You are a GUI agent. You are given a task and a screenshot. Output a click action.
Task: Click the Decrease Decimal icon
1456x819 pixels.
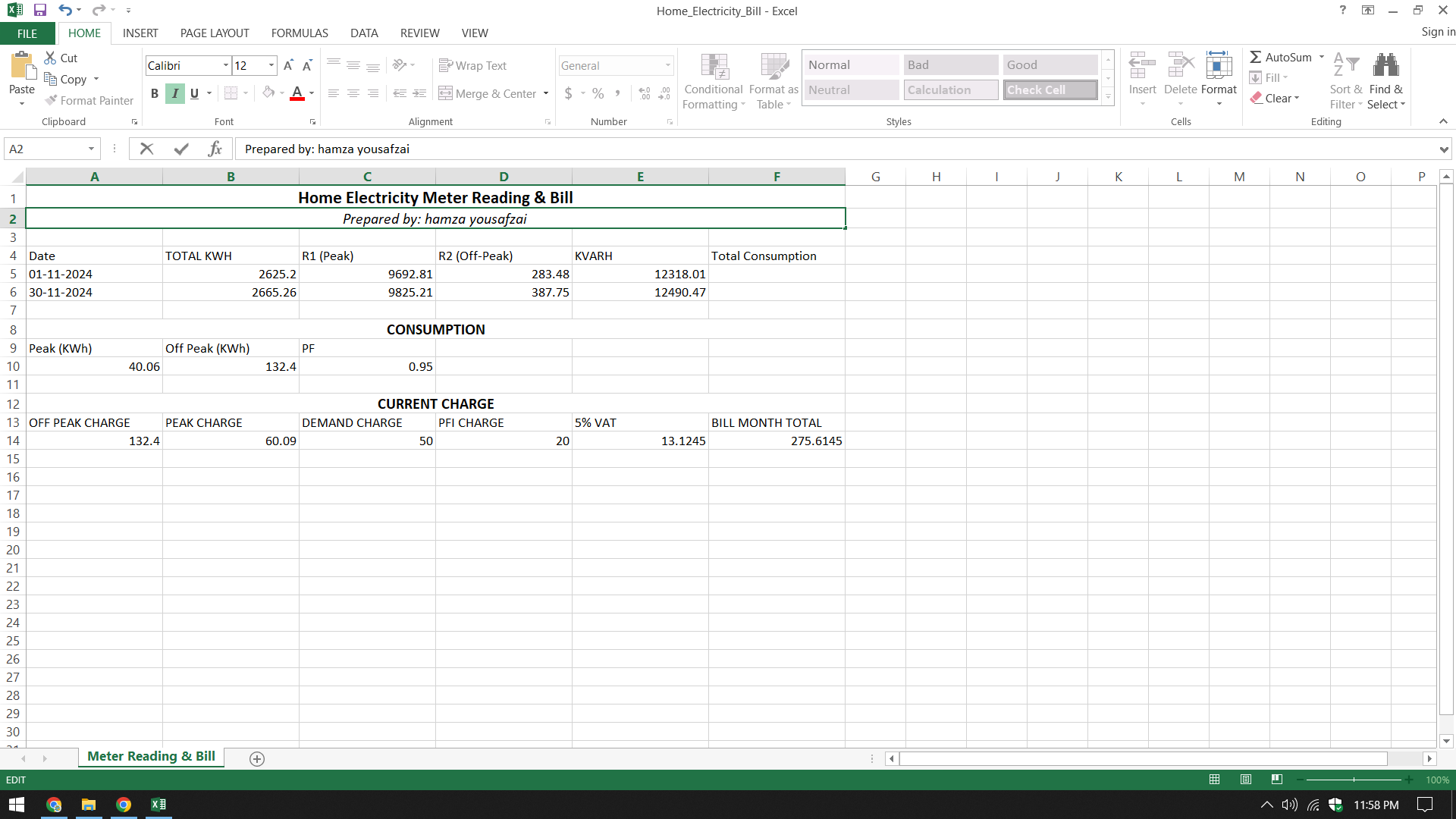(x=664, y=93)
